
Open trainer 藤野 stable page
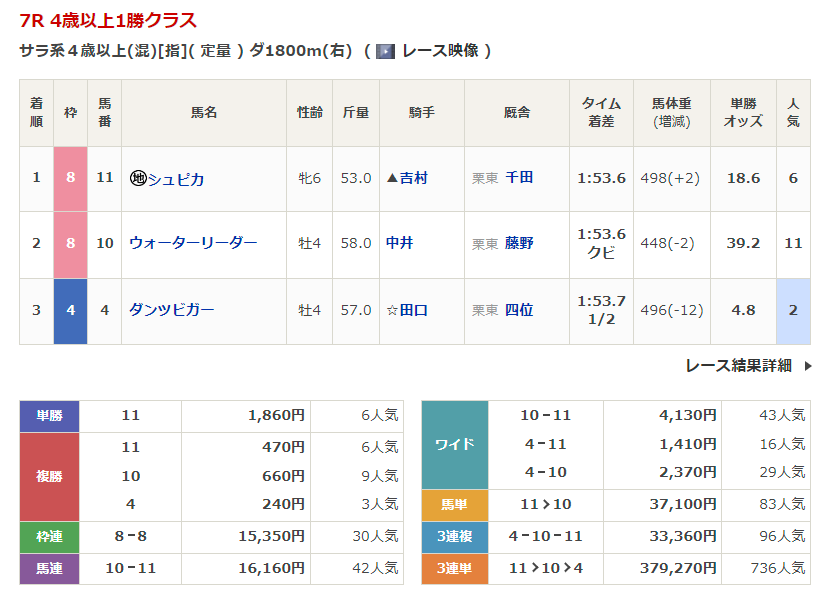click(519, 243)
